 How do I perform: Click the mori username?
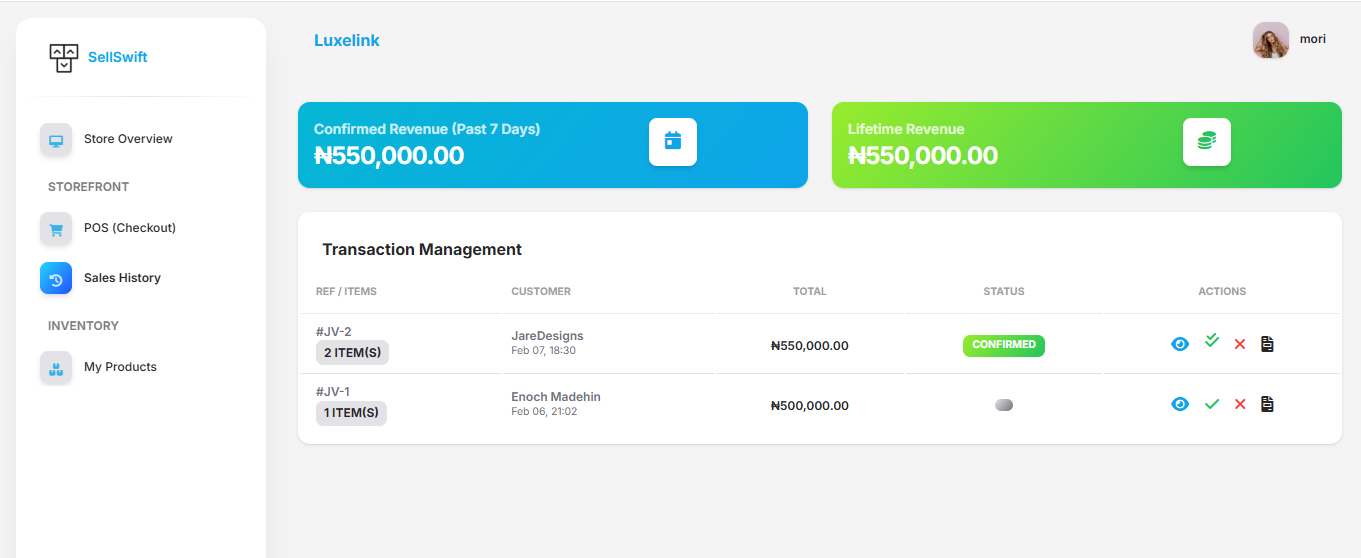[x=1313, y=39]
